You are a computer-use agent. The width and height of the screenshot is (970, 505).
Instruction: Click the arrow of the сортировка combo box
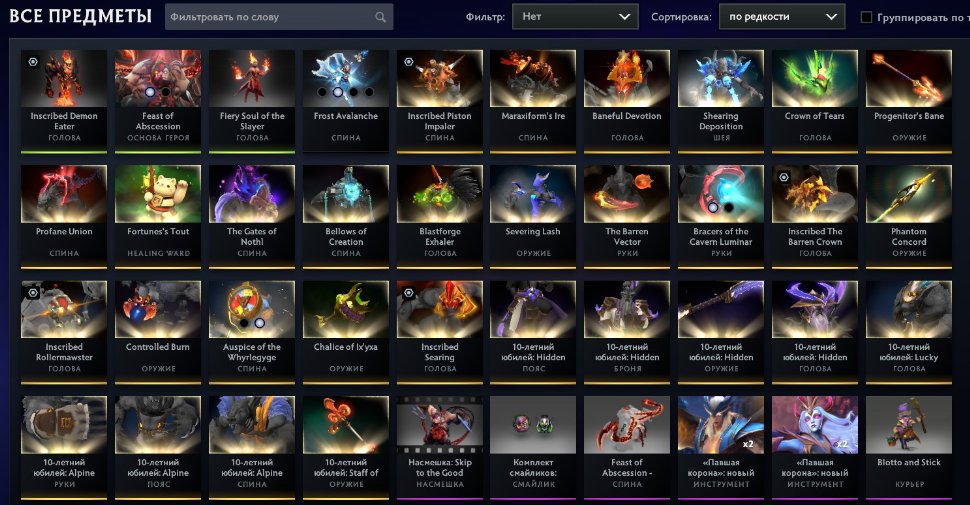tap(831, 17)
